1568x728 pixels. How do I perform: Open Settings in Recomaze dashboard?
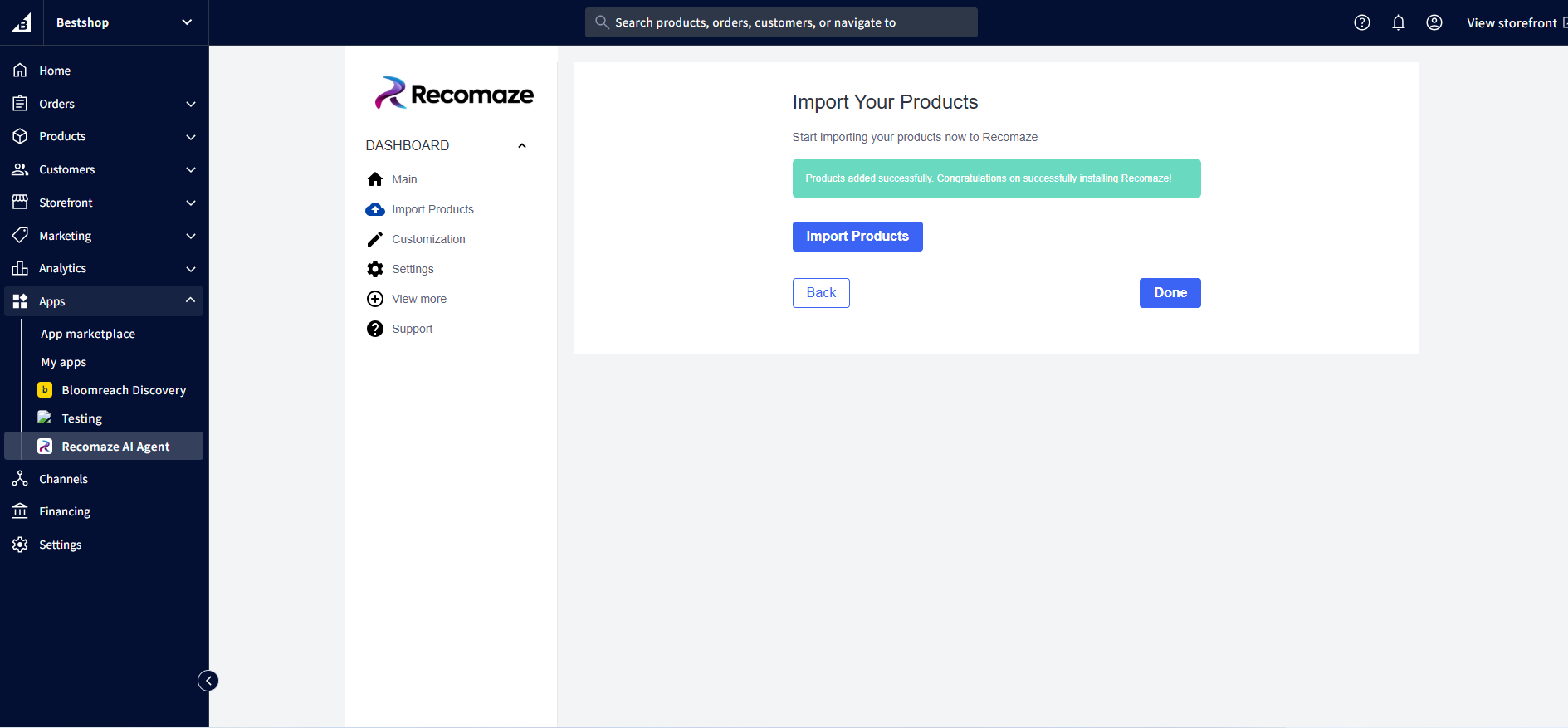pyautogui.click(x=413, y=269)
